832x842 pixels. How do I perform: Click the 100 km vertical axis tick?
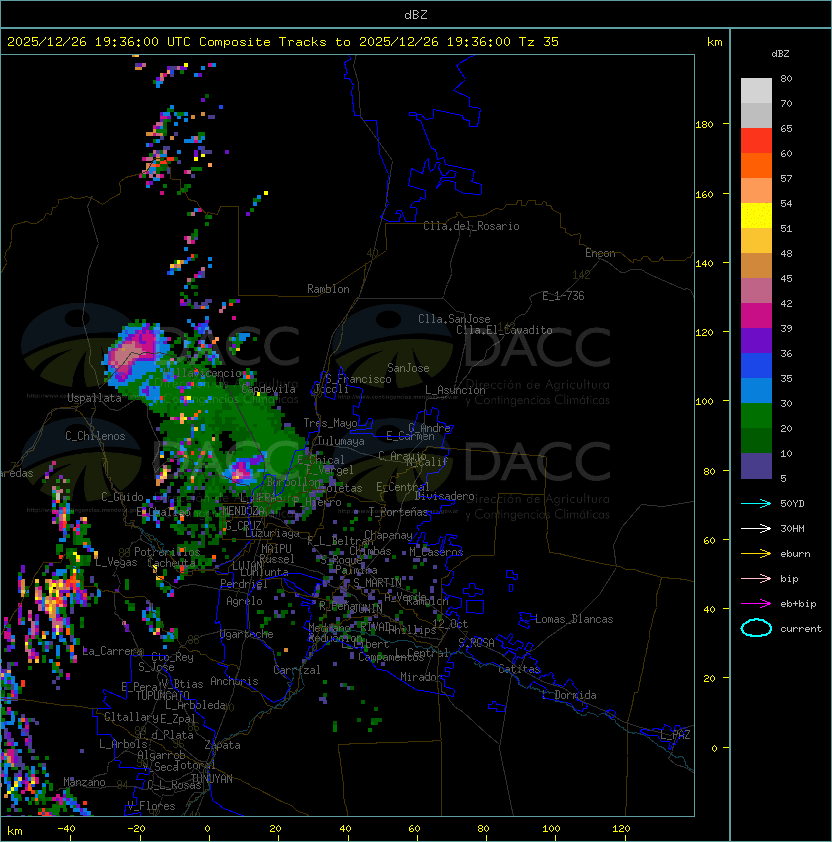tap(704, 402)
